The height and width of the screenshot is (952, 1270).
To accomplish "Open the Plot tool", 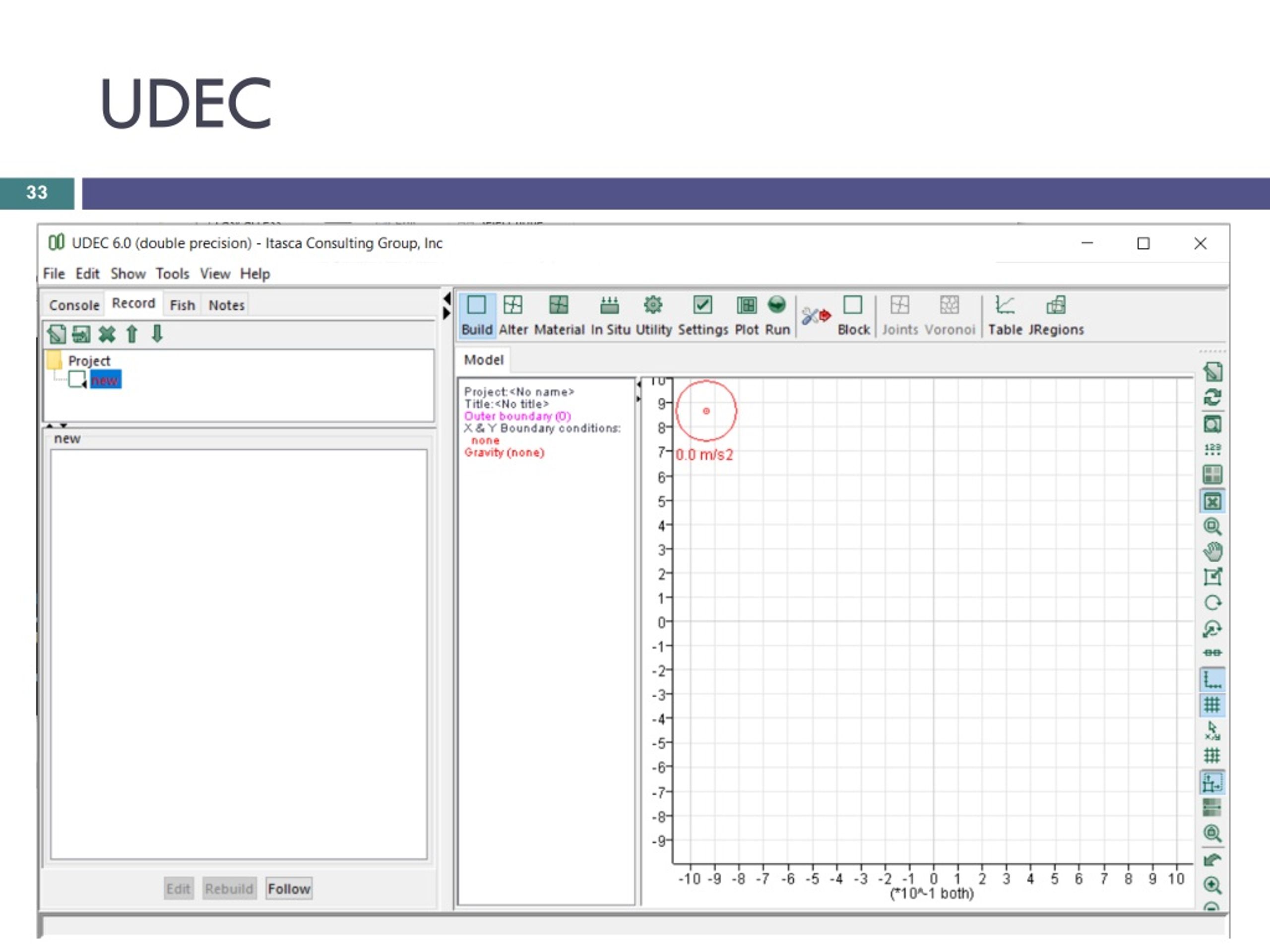I will [x=747, y=315].
